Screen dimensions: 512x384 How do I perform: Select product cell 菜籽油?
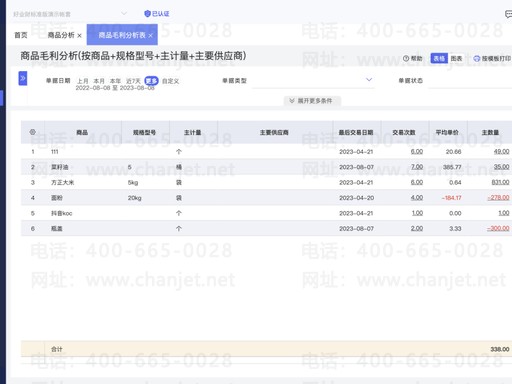[x=60, y=167]
